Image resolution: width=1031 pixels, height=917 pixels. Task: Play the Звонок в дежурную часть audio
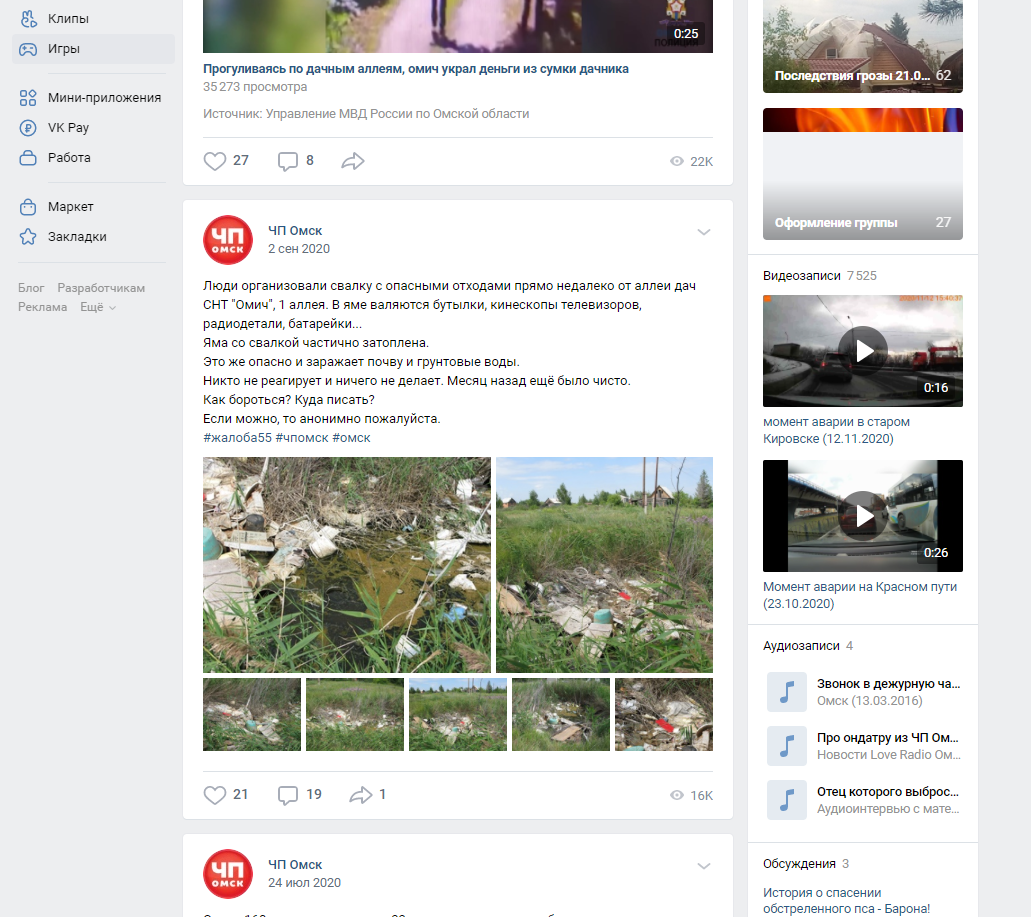pyautogui.click(x=787, y=692)
